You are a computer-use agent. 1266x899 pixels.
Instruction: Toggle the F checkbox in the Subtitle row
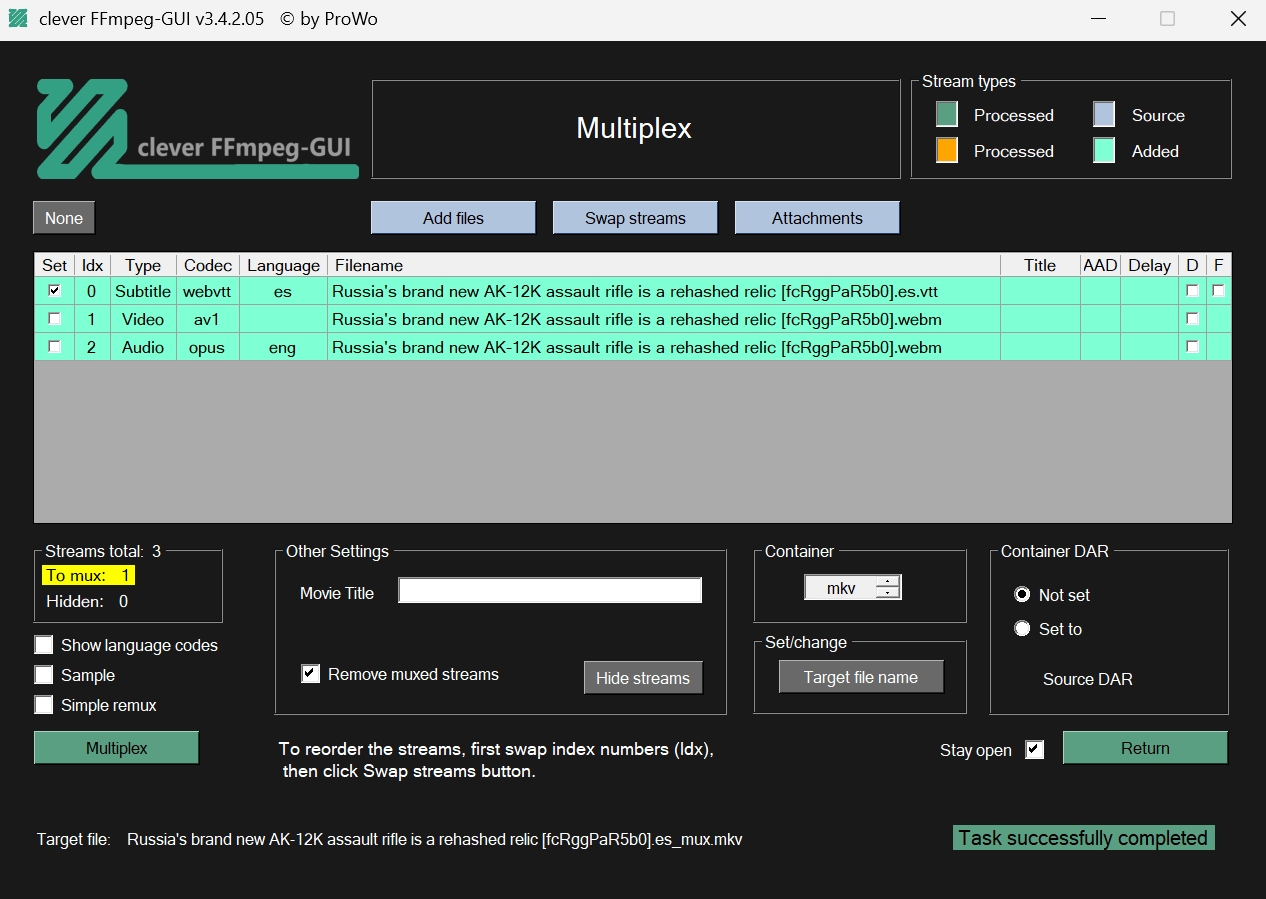point(1218,291)
